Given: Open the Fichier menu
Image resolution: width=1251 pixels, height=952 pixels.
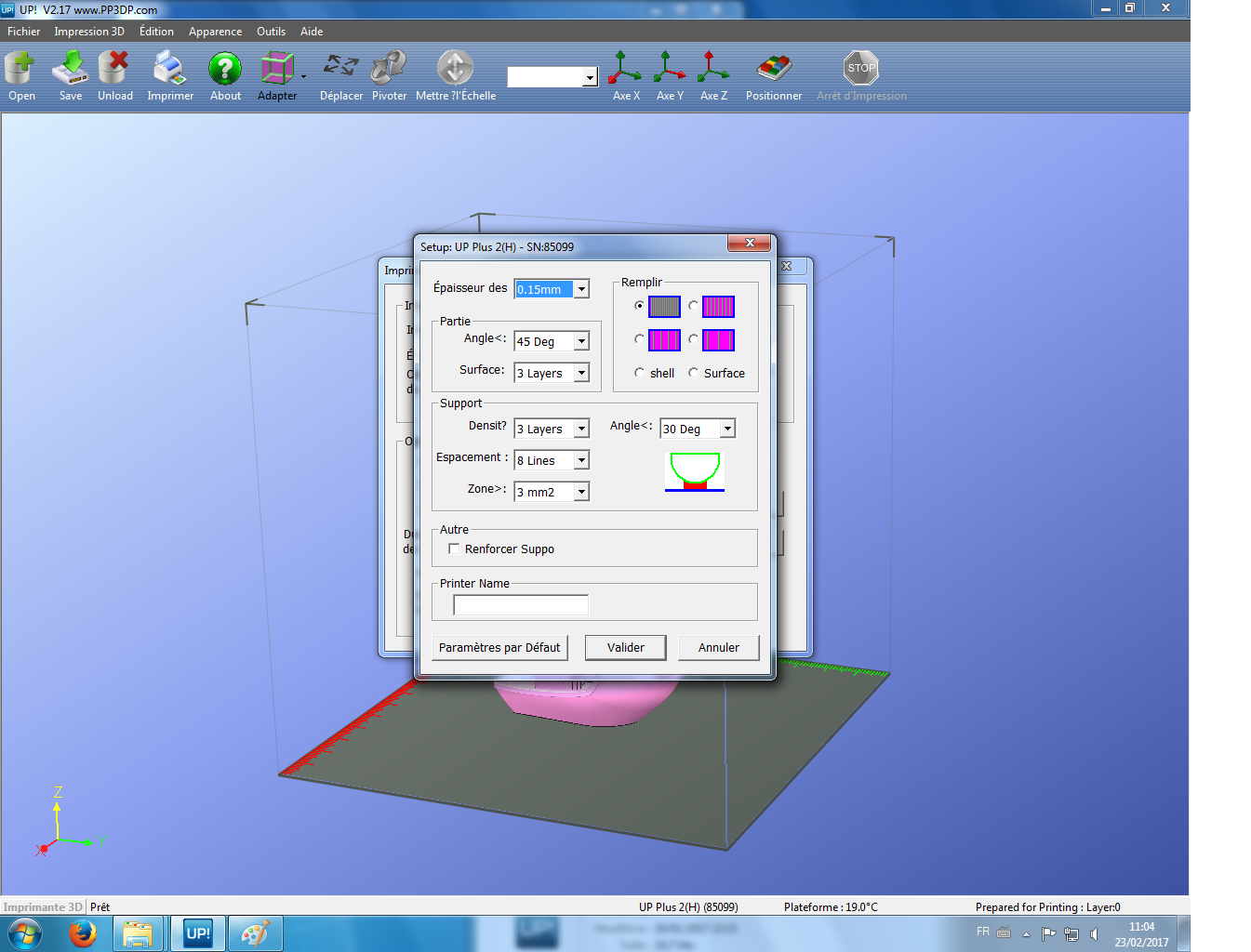Looking at the screenshot, I should tap(23, 32).
